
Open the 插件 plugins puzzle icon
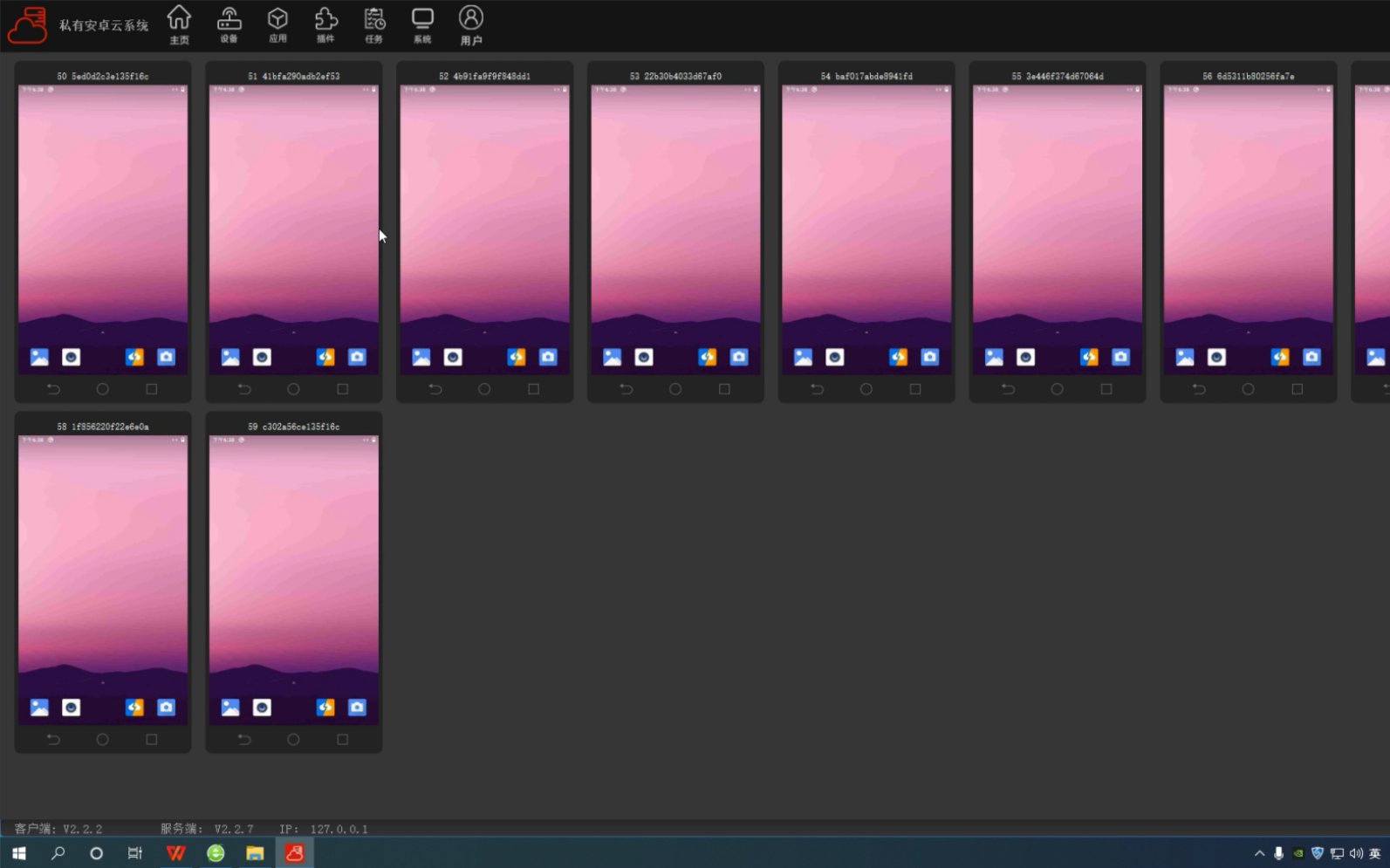(325, 24)
